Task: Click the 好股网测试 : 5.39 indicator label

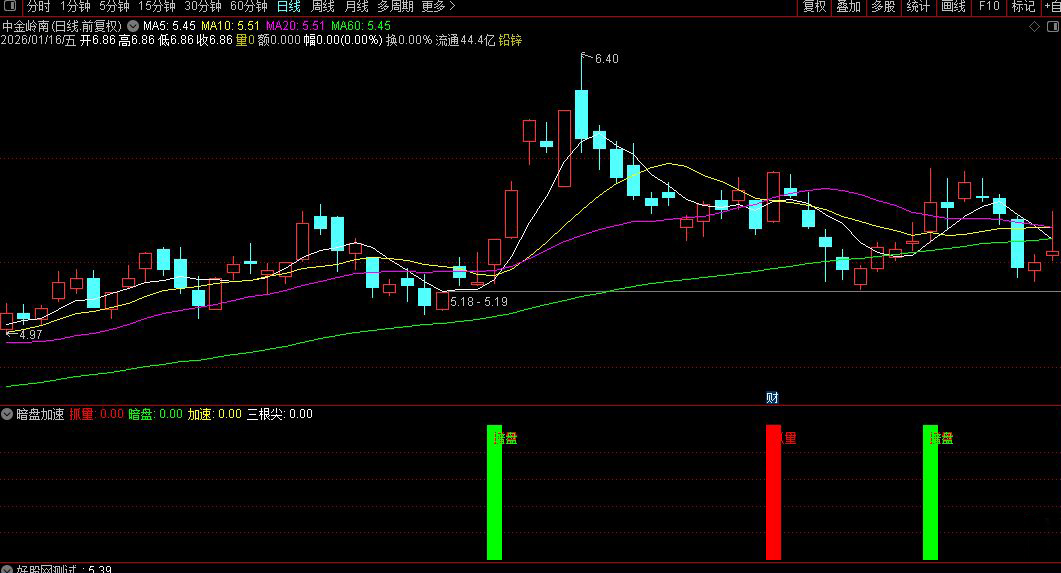Action: [64, 570]
